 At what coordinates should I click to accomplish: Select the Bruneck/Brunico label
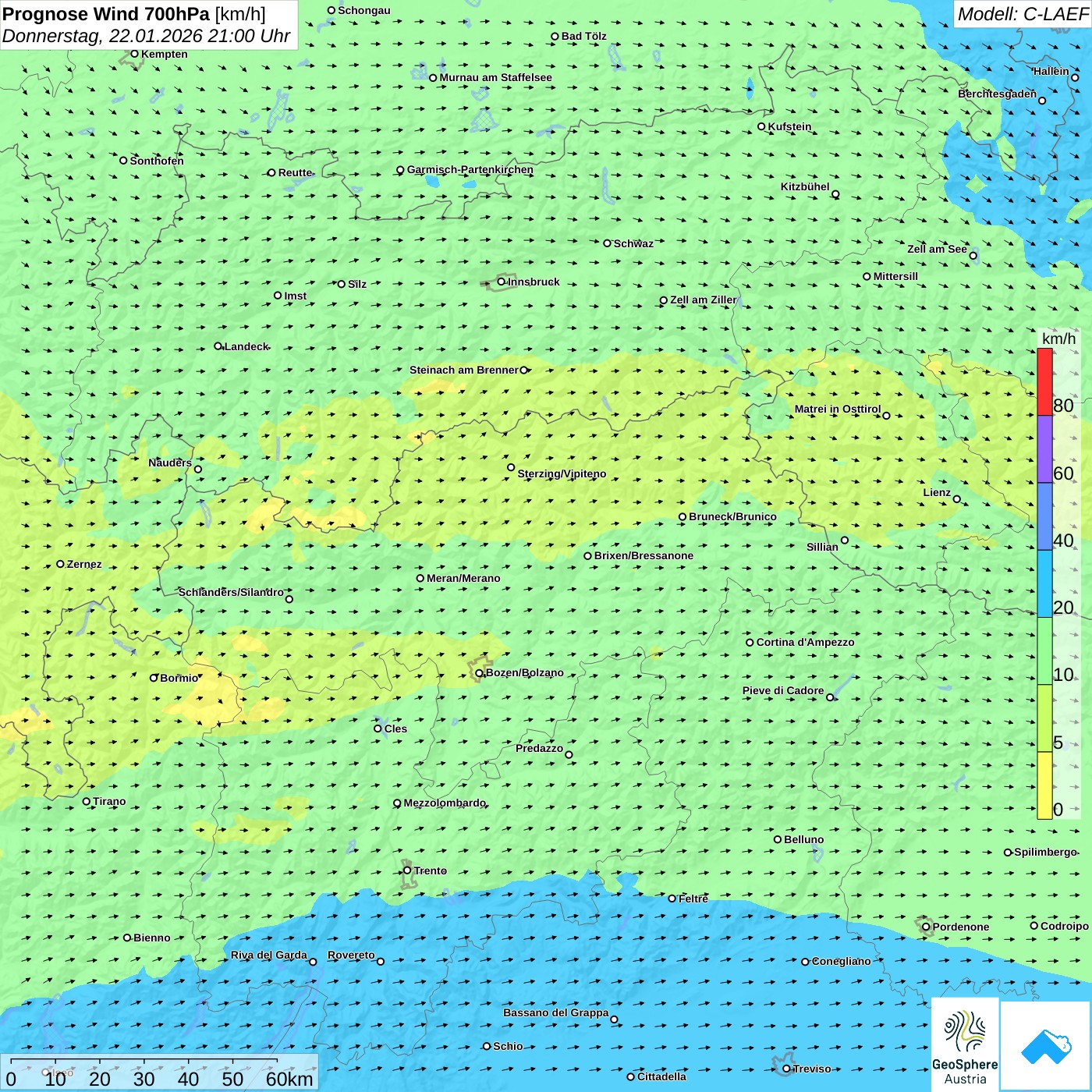click(x=732, y=516)
